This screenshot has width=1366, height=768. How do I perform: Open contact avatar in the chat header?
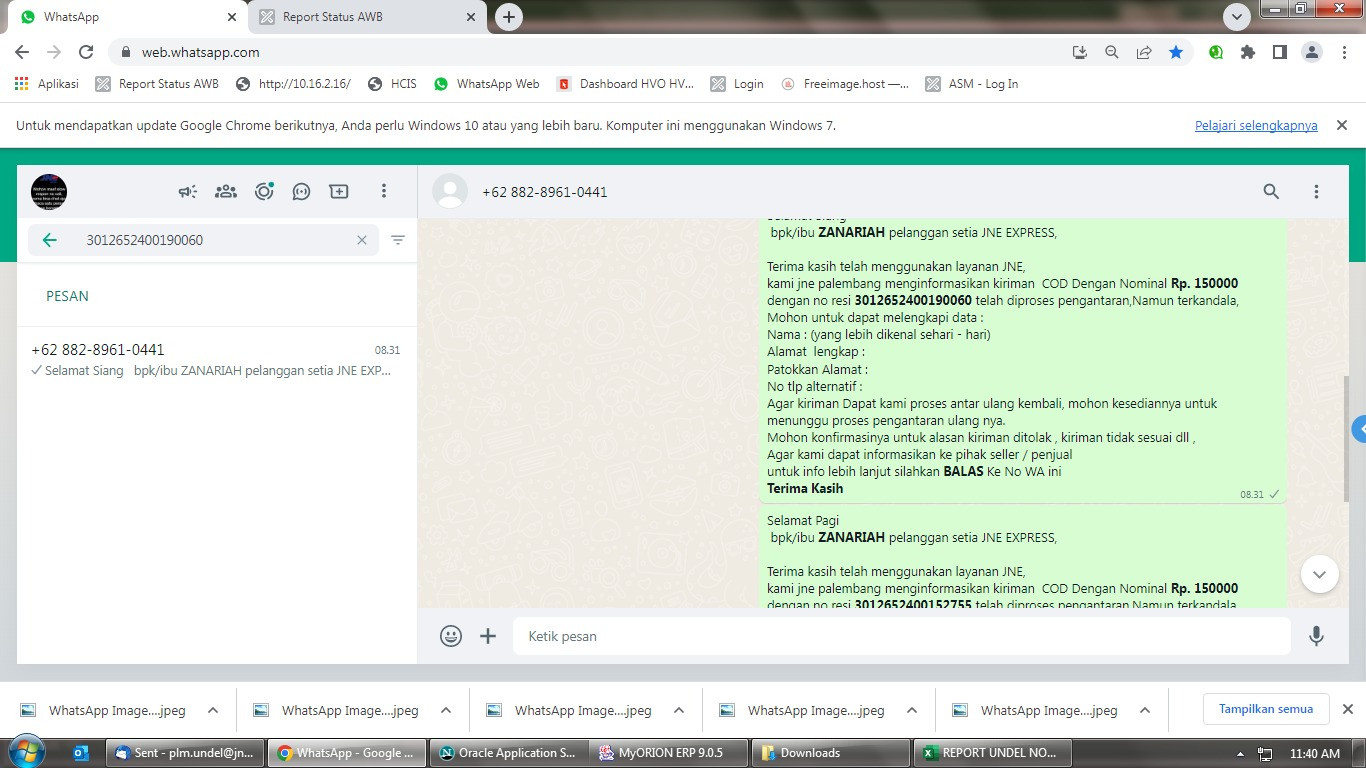click(450, 191)
